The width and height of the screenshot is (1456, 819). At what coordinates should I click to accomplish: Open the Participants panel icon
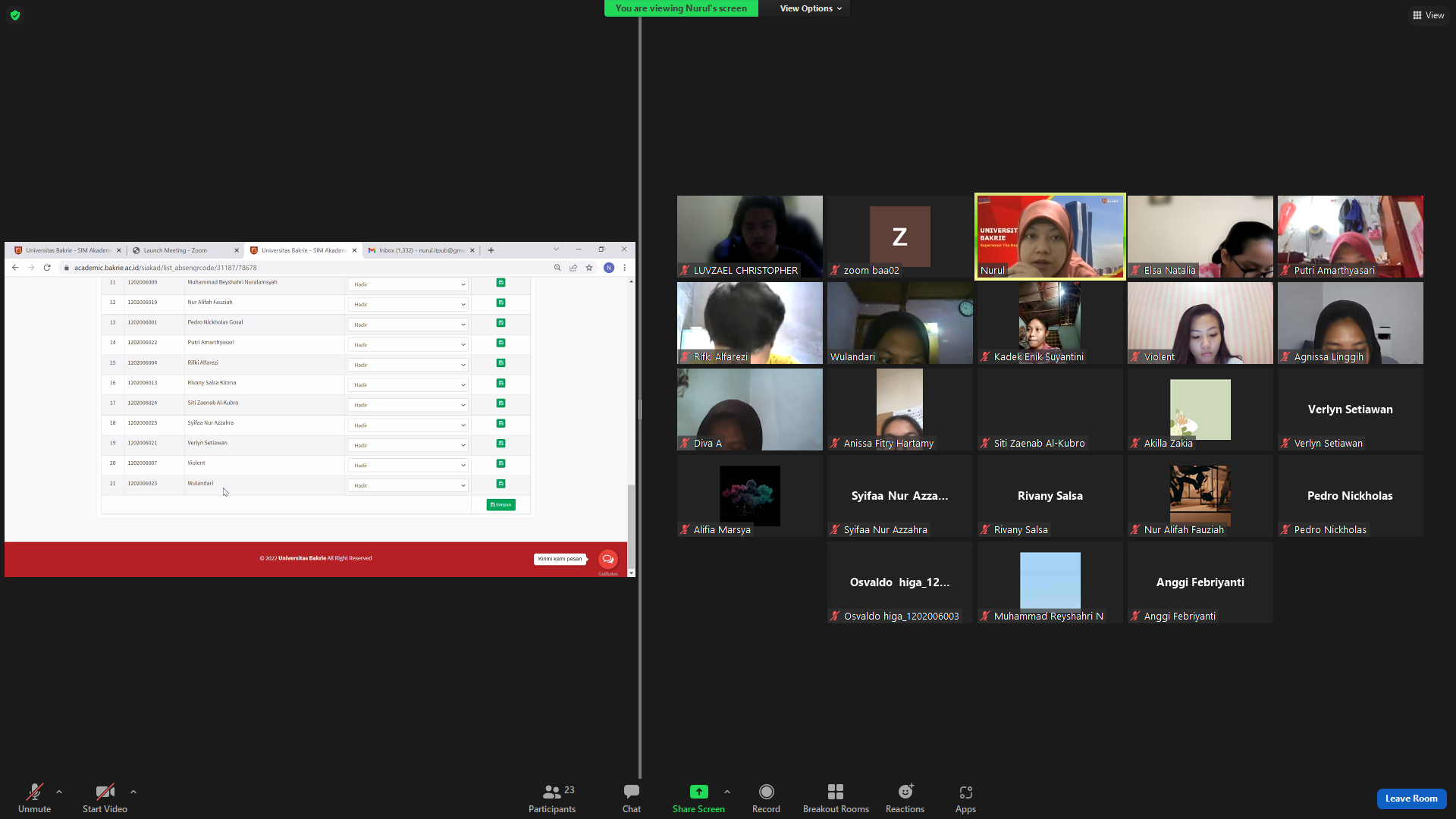(552, 792)
